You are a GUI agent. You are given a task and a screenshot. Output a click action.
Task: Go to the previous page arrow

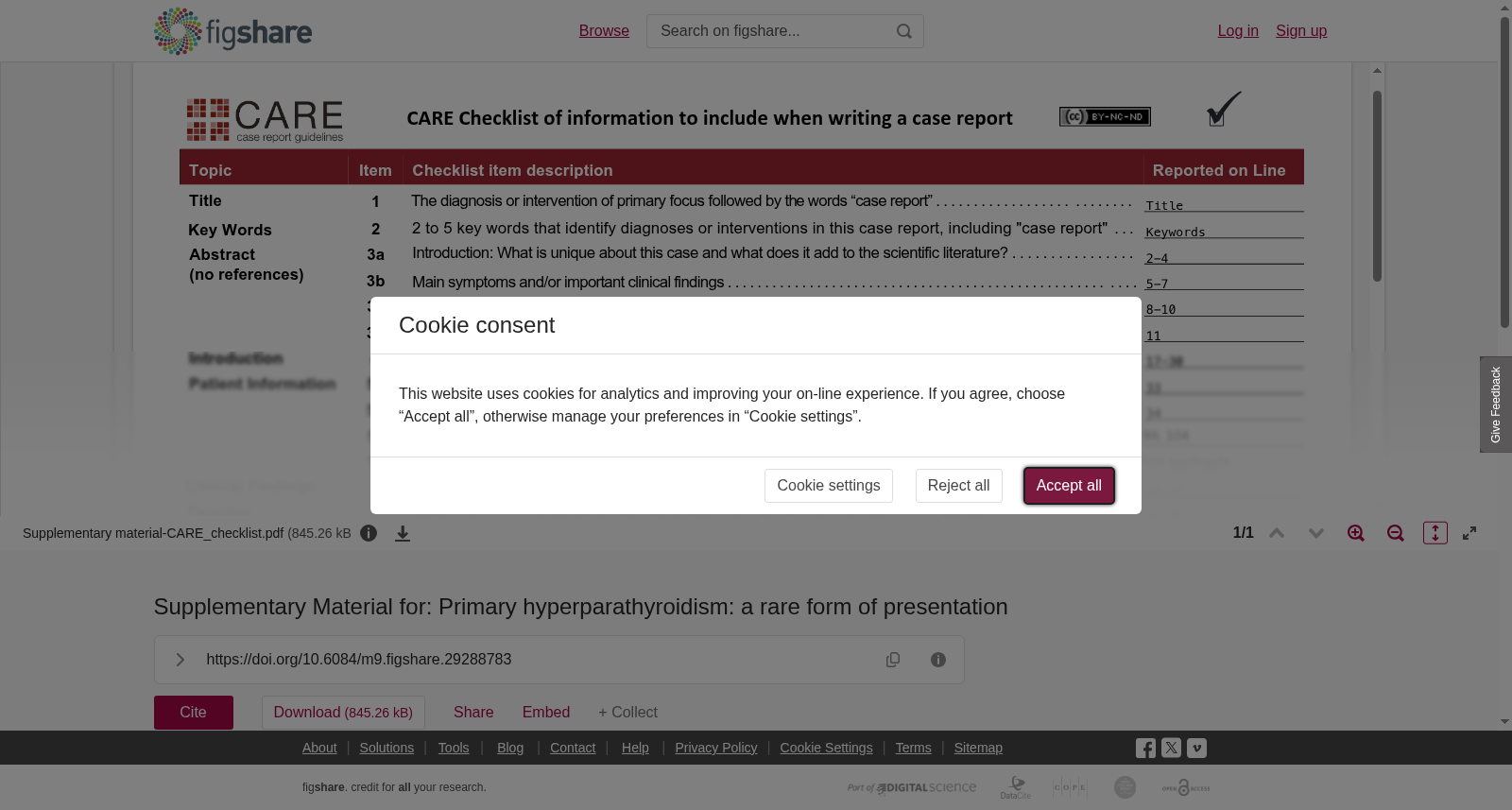pyautogui.click(x=1277, y=533)
